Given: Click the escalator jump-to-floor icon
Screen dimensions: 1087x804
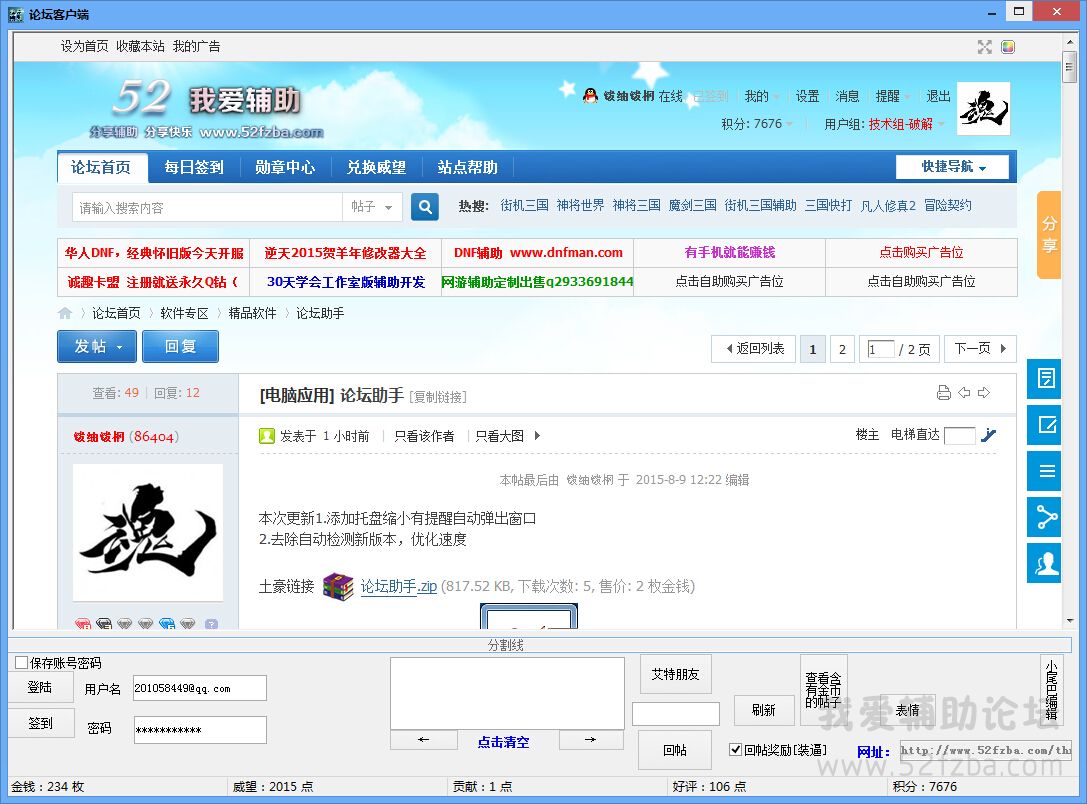Looking at the screenshot, I should tap(988, 435).
